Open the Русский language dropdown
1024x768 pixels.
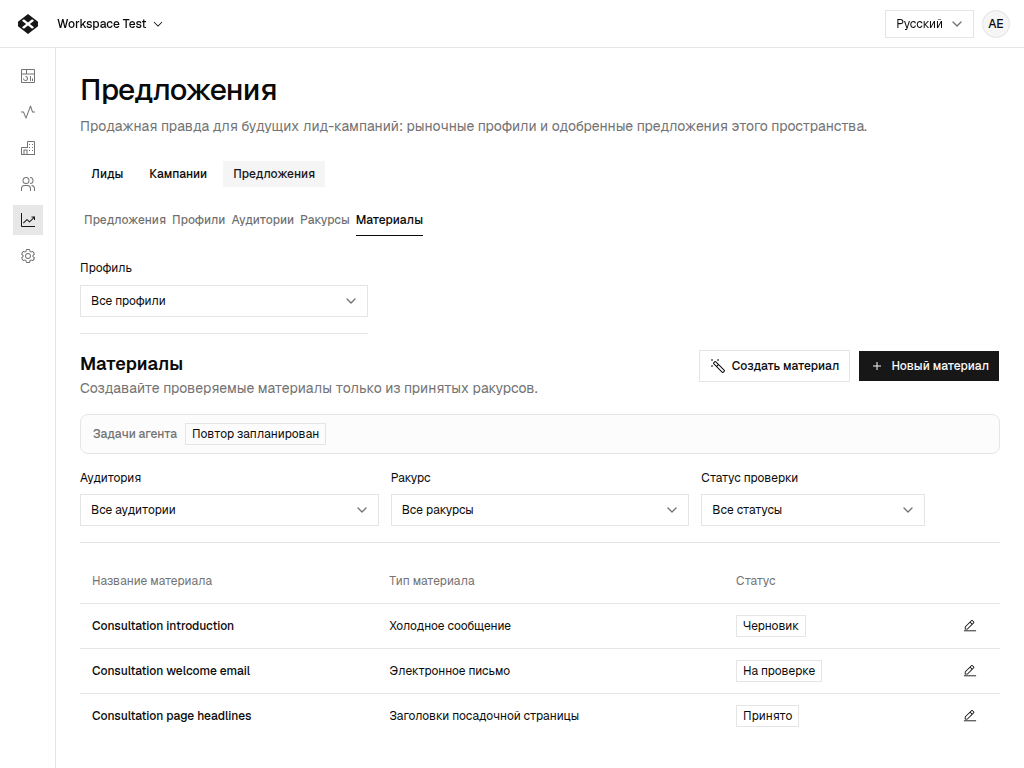point(929,24)
